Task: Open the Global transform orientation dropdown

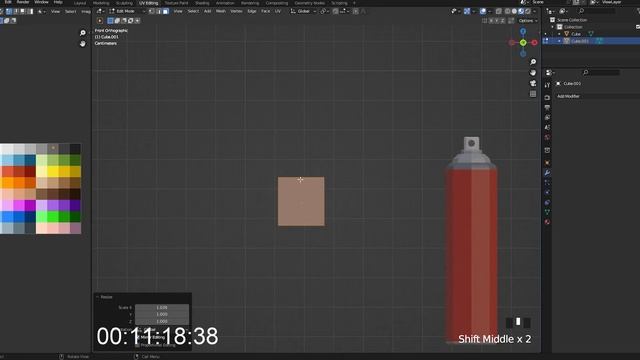Action: (x=304, y=11)
